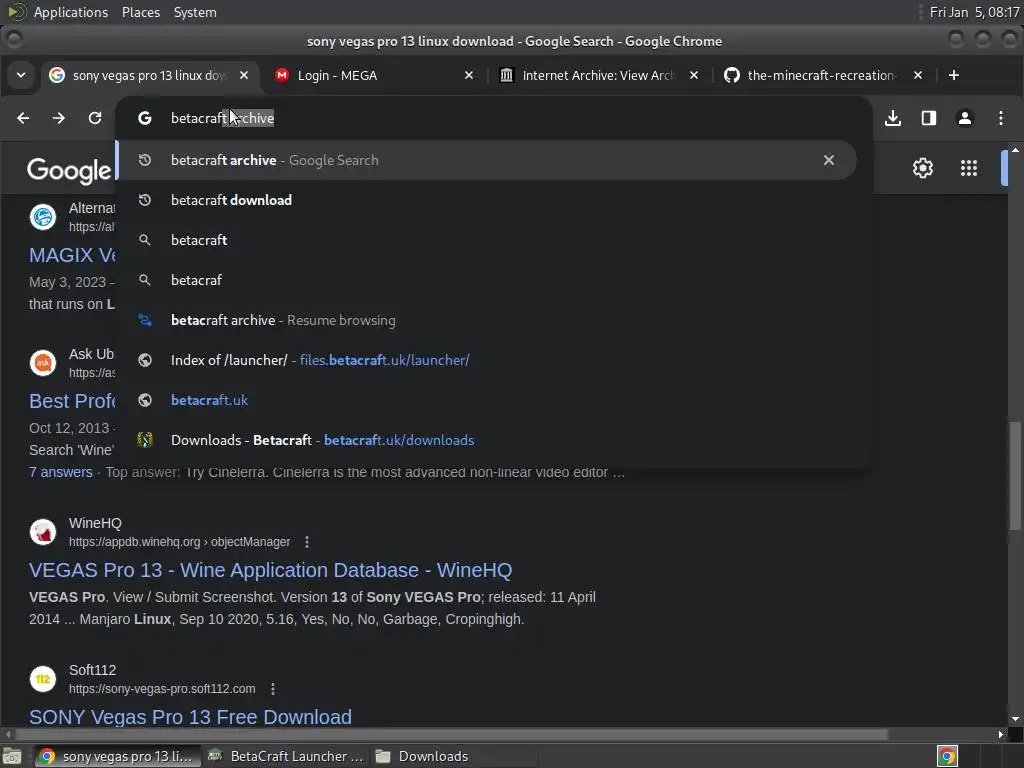This screenshot has height=768, width=1024.
Task: Click the horizontal page scrollbar
Action: tap(451, 735)
